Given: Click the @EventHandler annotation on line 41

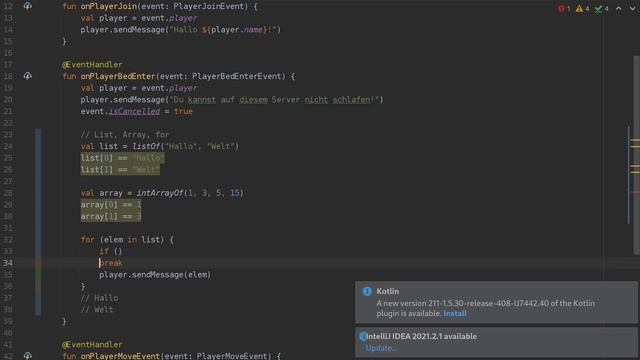Looking at the screenshot, I should (92, 344).
